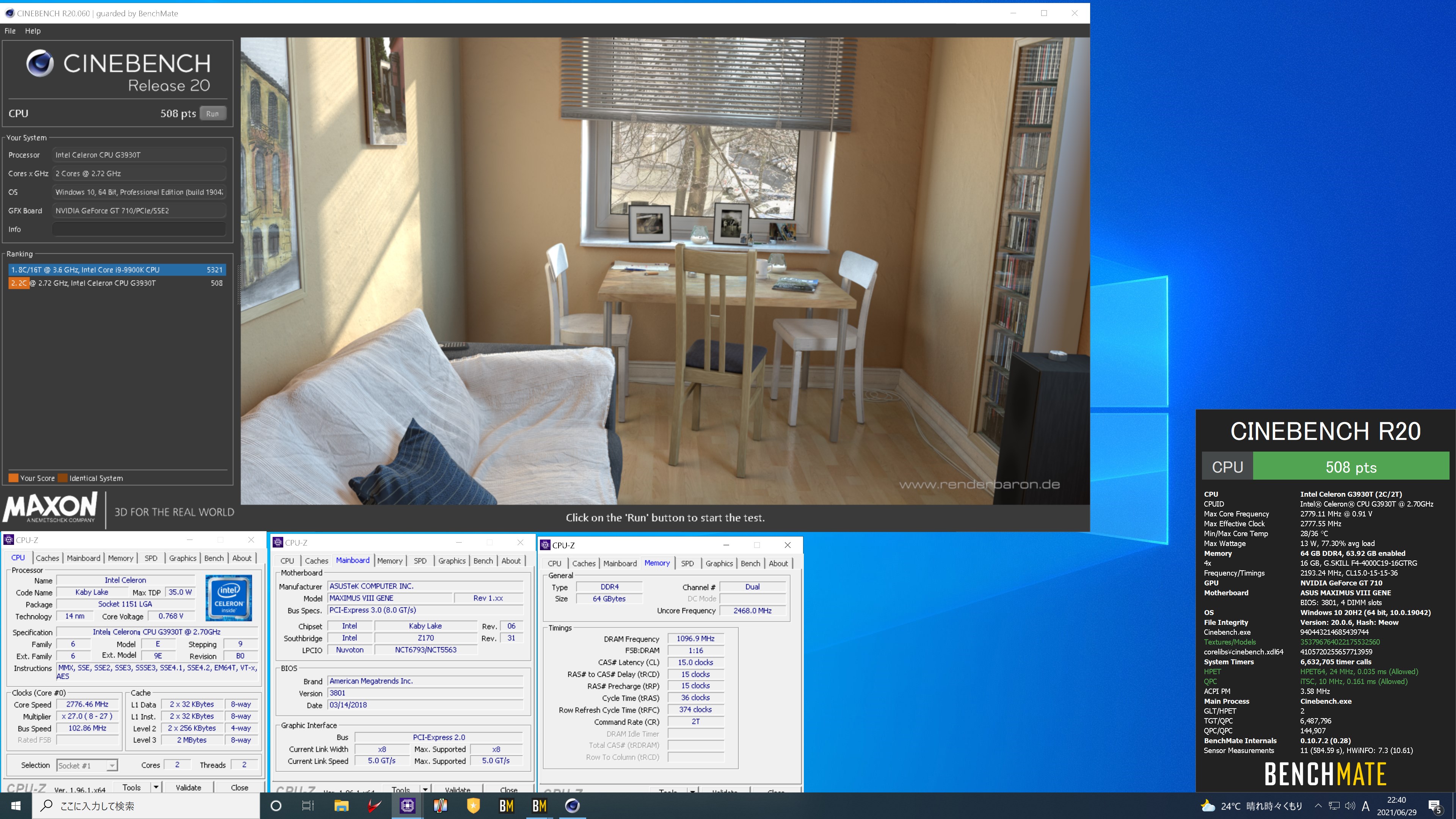Click the BIOS Version value 3801
Image resolution: width=1456 pixels, height=819 pixels.
pyautogui.click(x=425, y=693)
